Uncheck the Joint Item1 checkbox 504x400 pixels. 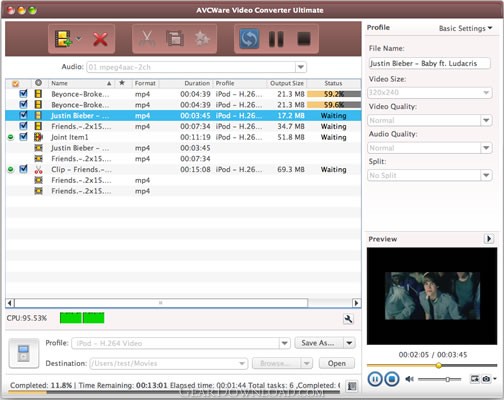pos(23,137)
